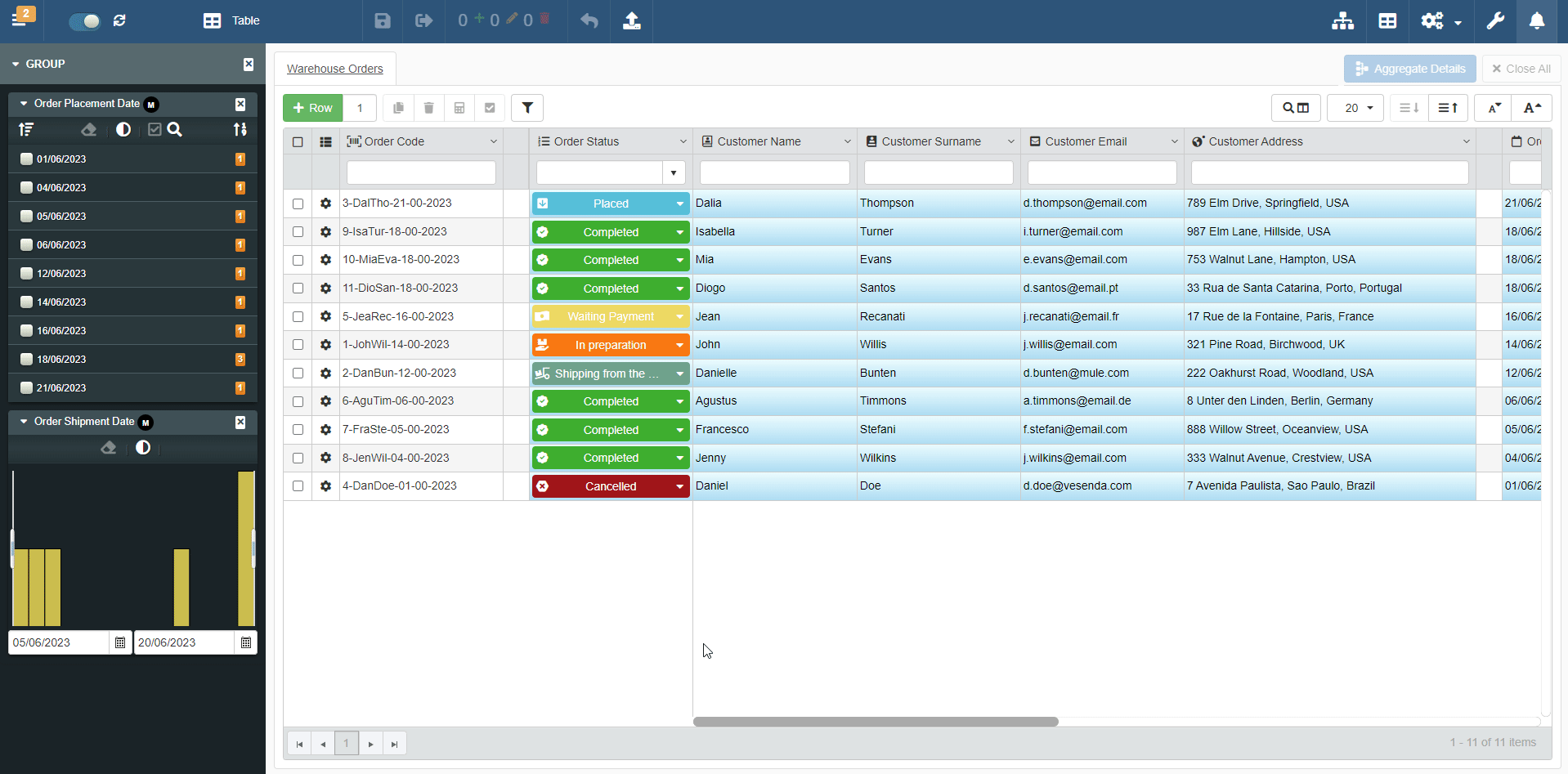Click eraser icon in Order Placement Date
The width and height of the screenshot is (1568, 774).
coord(89,130)
